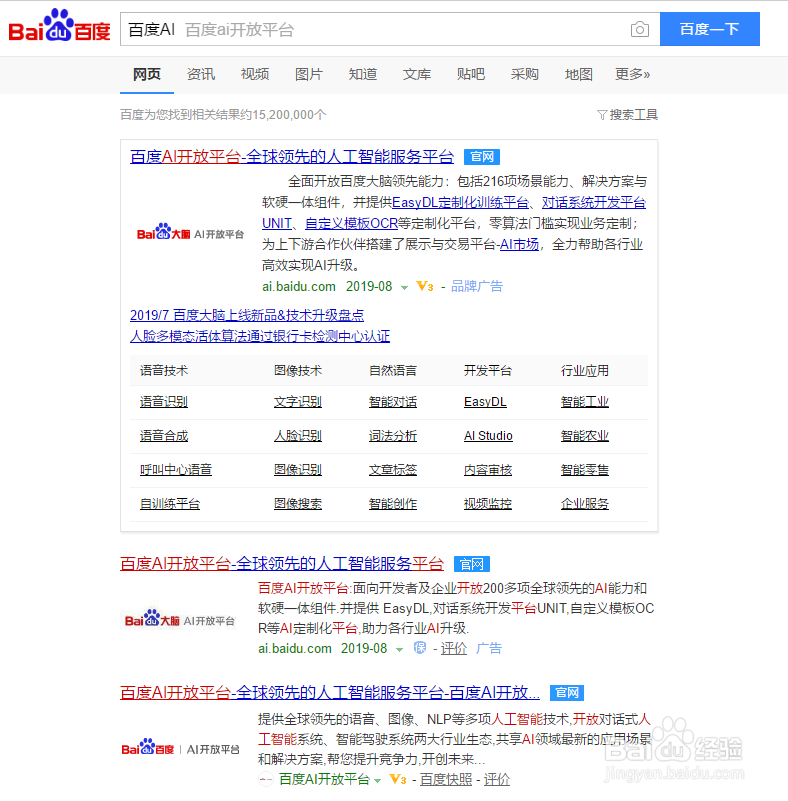Screen dimensions: 788x801
Task: Open the 呼叫中心语音 link
Action: coord(176,470)
